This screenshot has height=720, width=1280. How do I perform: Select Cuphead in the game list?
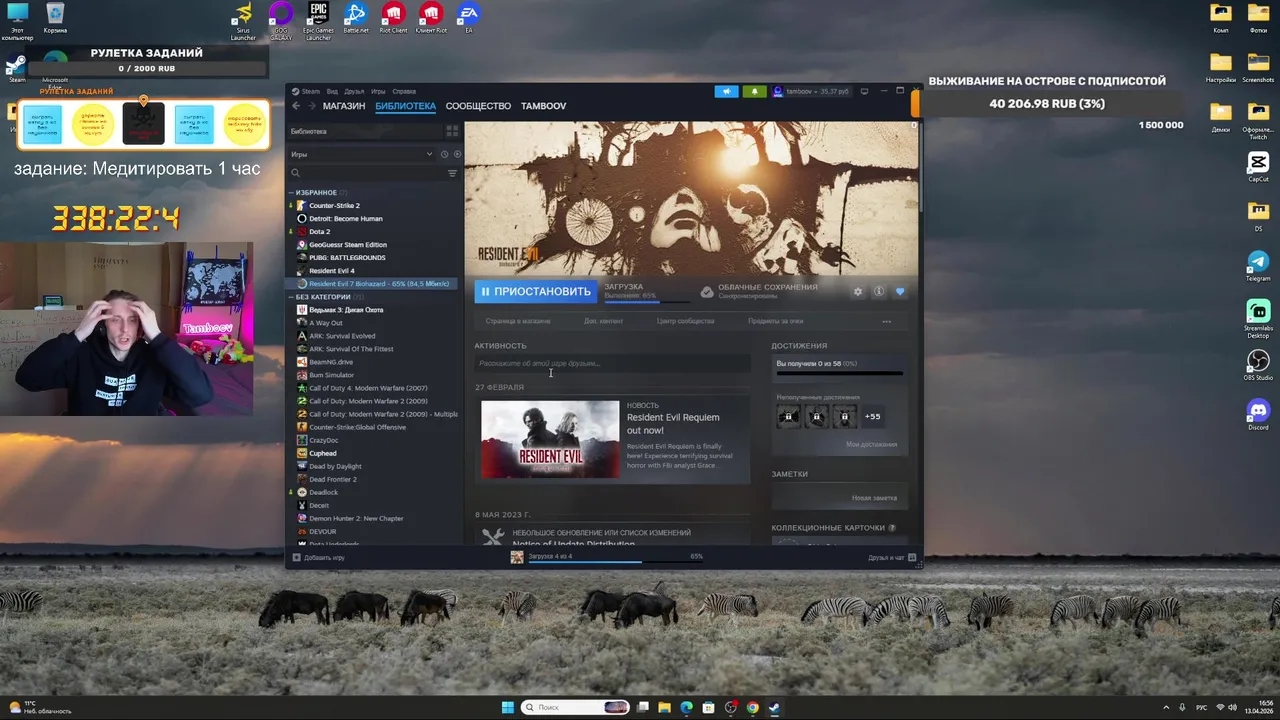(323, 453)
